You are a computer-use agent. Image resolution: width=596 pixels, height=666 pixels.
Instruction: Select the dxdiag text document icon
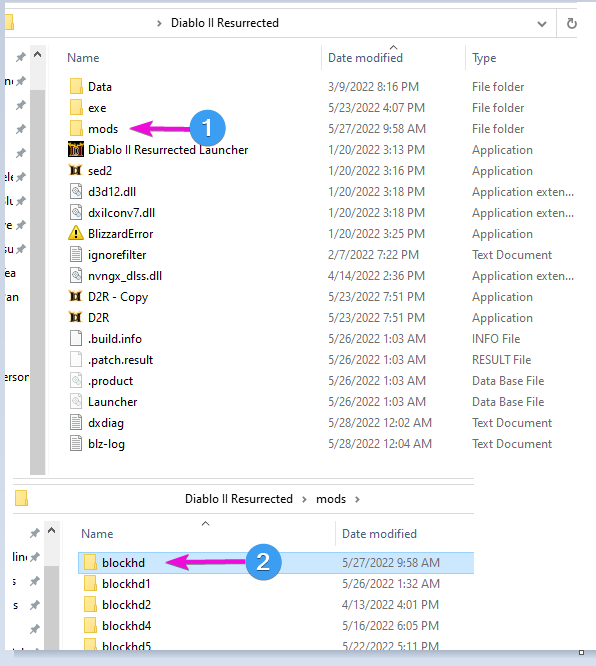click(76, 422)
